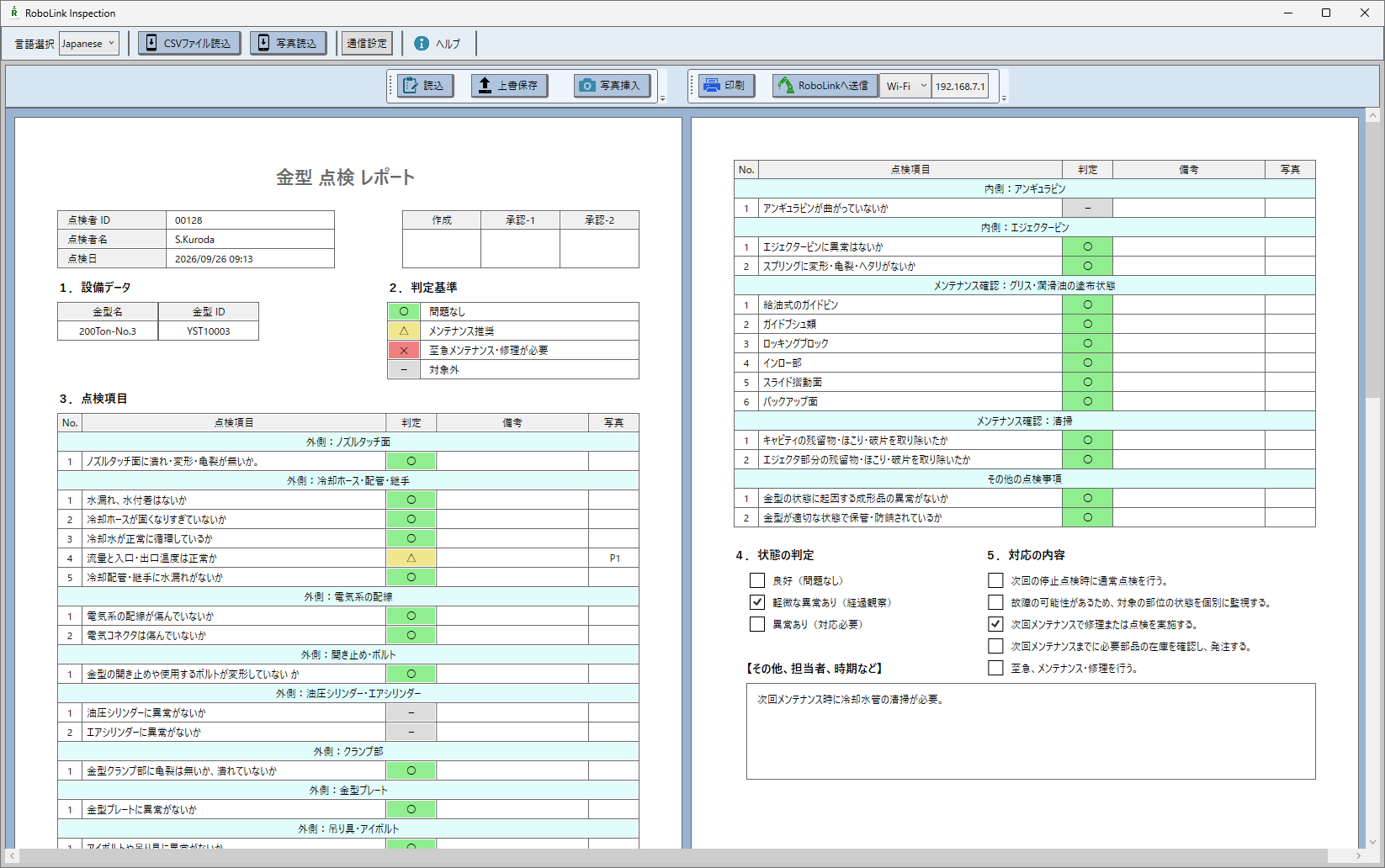This screenshot has width=1385, height=868.
Task: Click the 印刷 printer icon
Action: tap(712, 85)
